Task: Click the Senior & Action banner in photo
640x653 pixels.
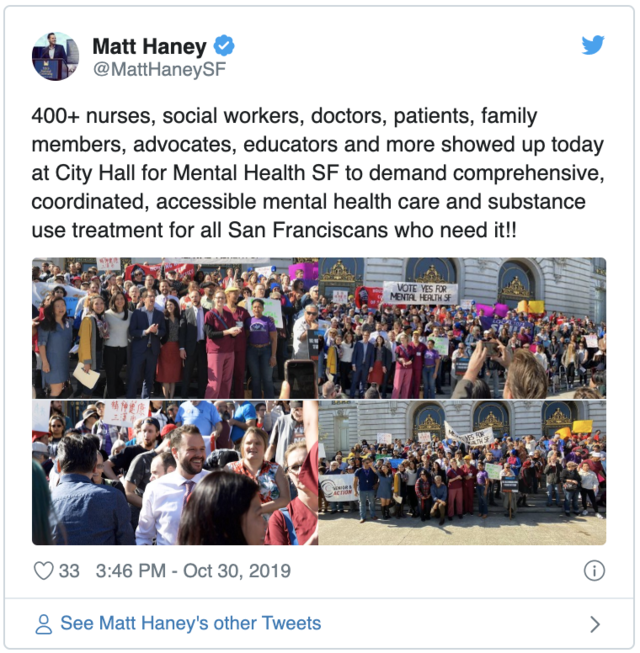Action: tap(338, 488)
